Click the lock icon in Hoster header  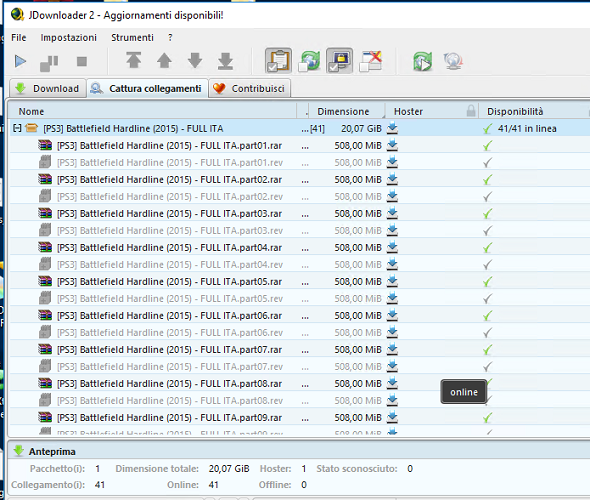coord(471,111)
